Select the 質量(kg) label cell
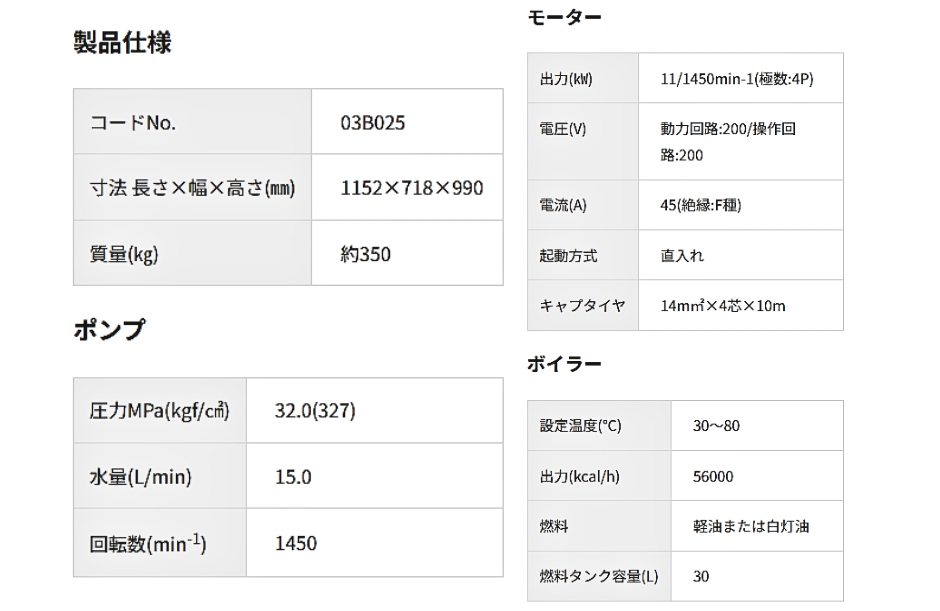Image resolution: width=940 pixels, height=611 pixels. (x=192, y=253)
